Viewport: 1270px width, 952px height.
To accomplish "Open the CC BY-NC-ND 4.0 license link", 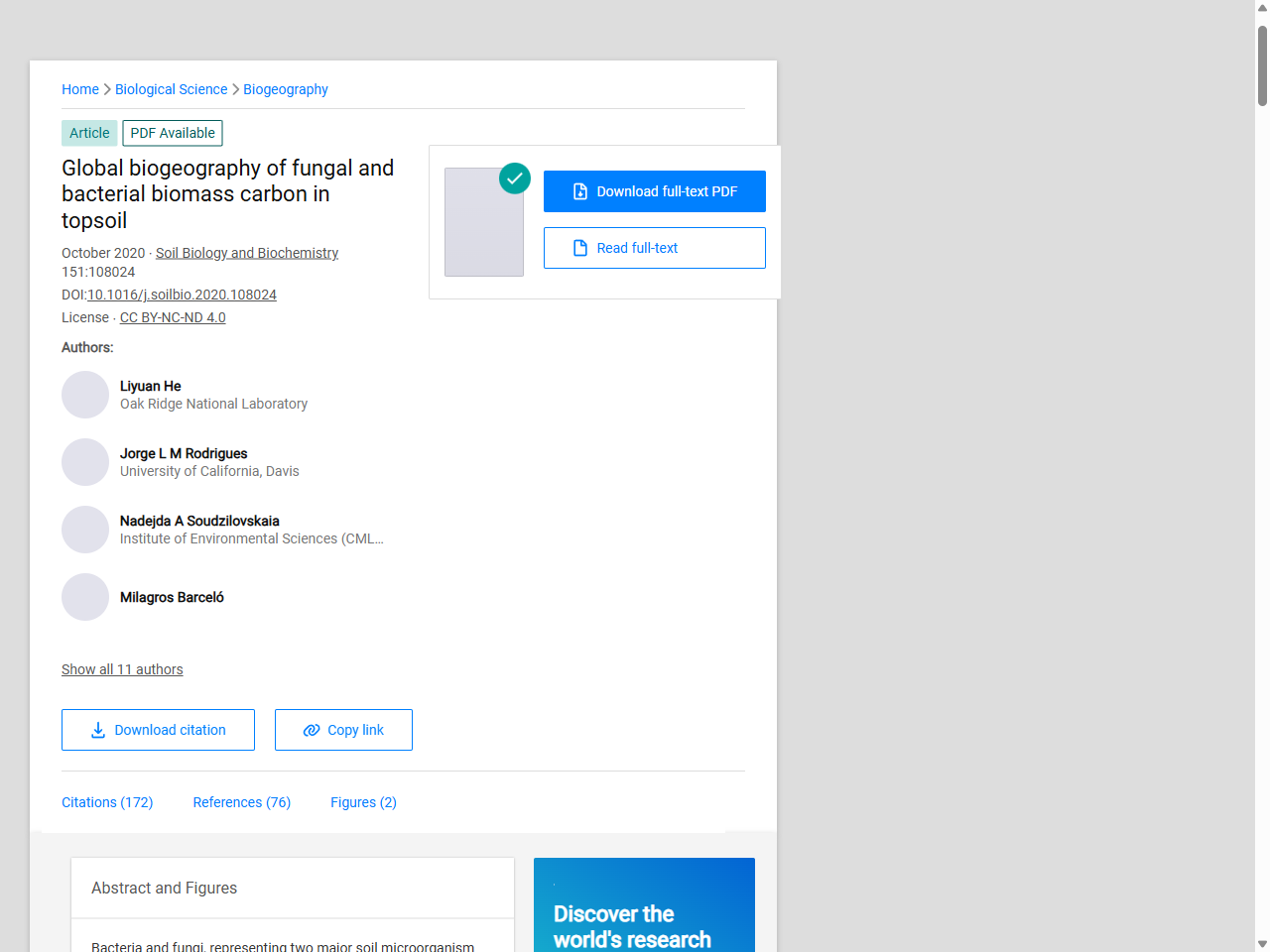I will pyautogui.click(x=173, y=317).
